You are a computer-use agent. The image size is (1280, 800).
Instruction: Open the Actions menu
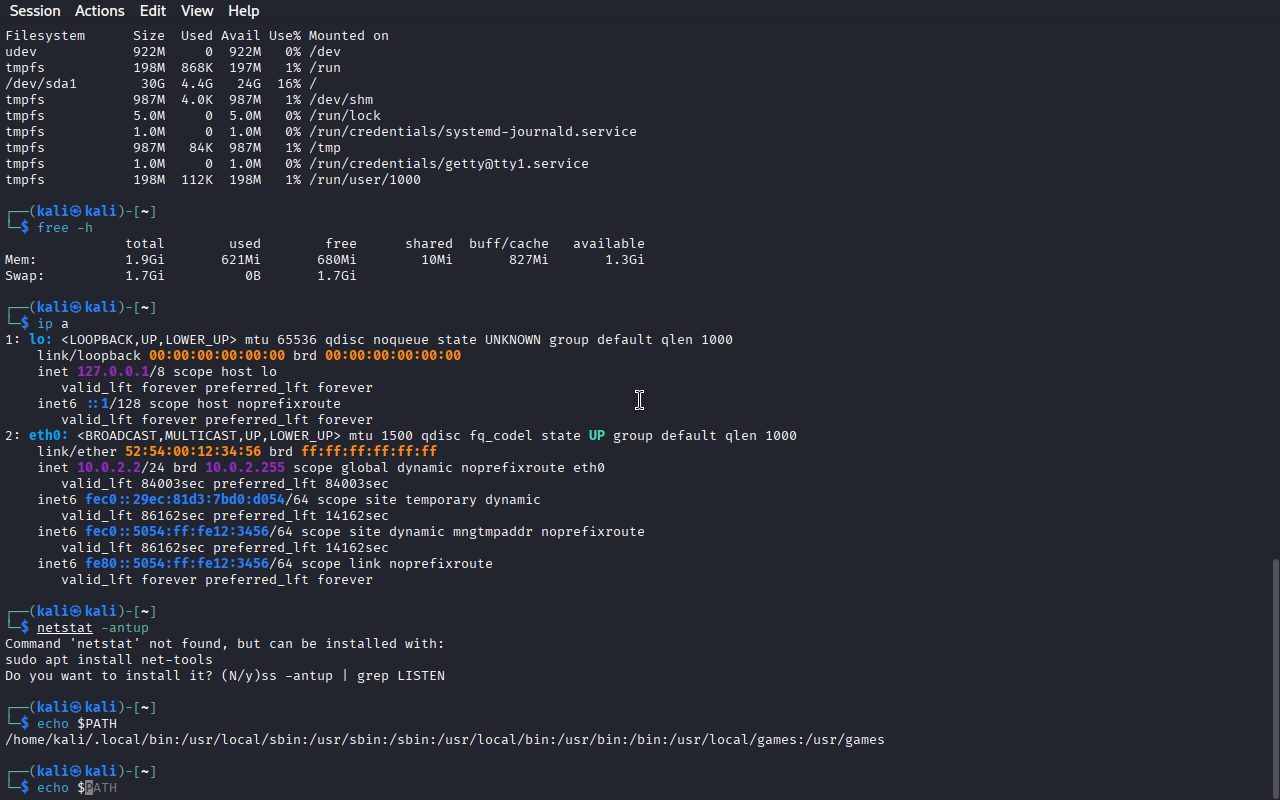pos(100,11)
